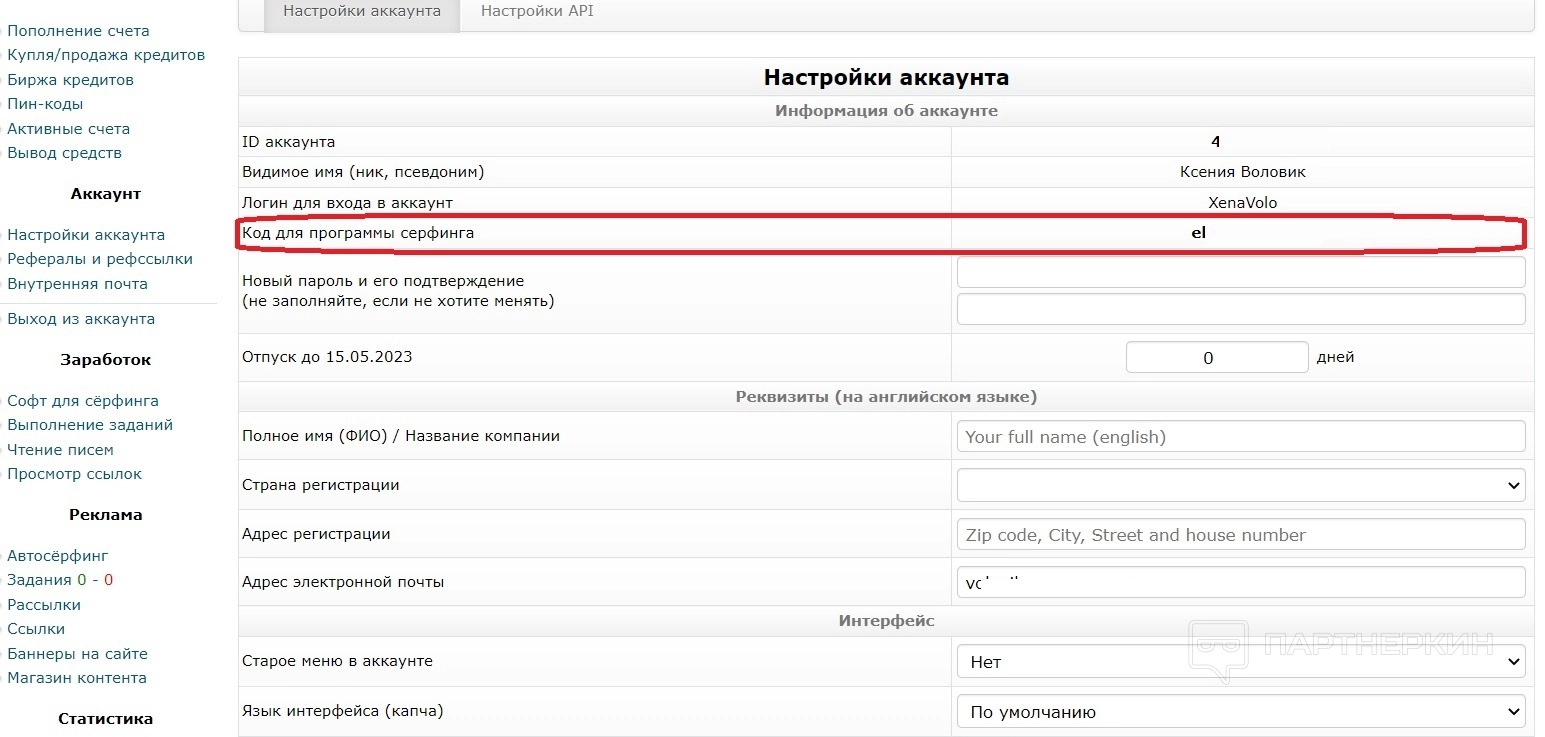Screen dimensions: 1545x737
Task: Open Рефералы и рефссылки
Action: [x=100, y=259]
